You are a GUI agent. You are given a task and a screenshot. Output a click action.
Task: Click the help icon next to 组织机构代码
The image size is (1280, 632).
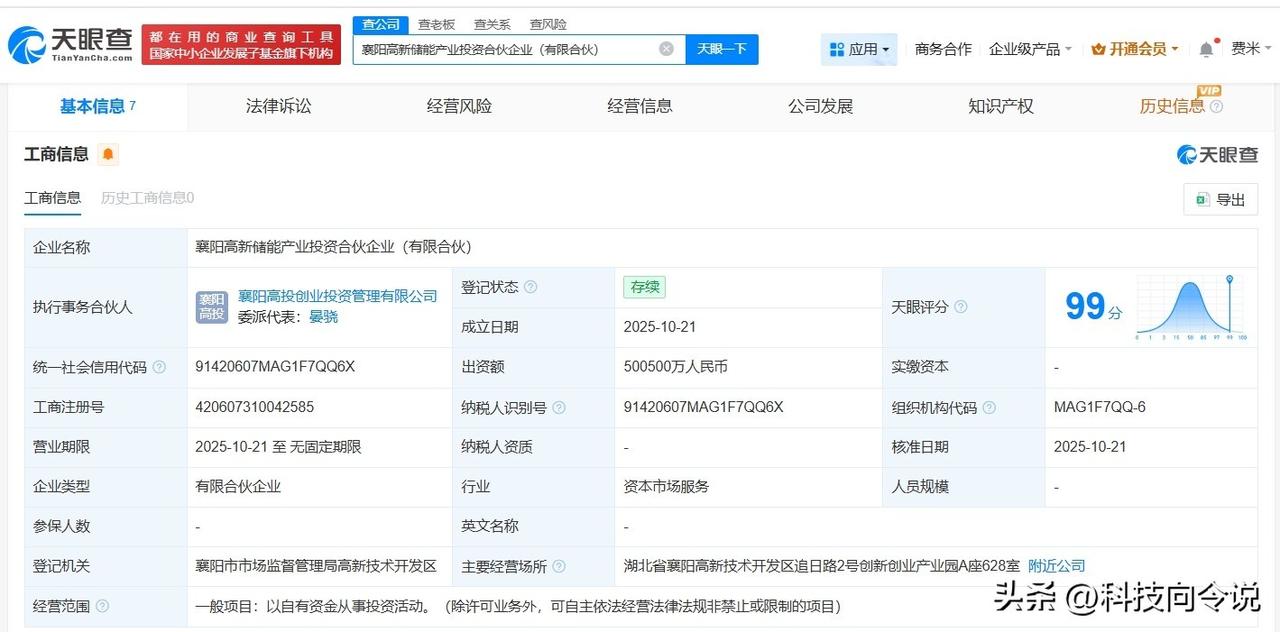988,407
